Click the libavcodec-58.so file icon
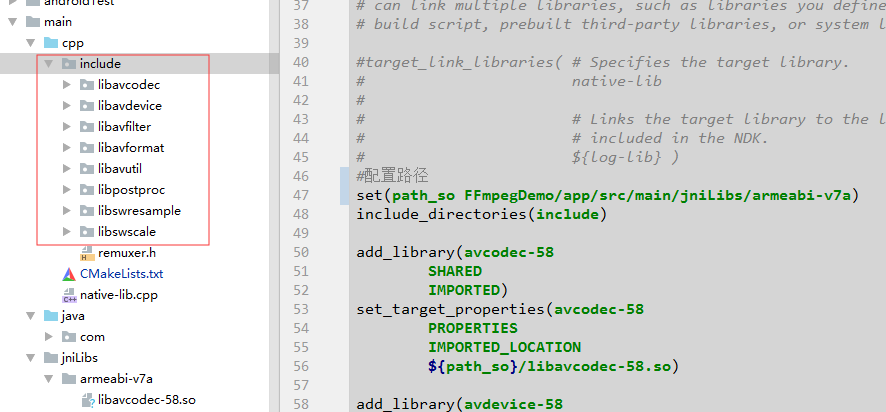 [87, 400]
